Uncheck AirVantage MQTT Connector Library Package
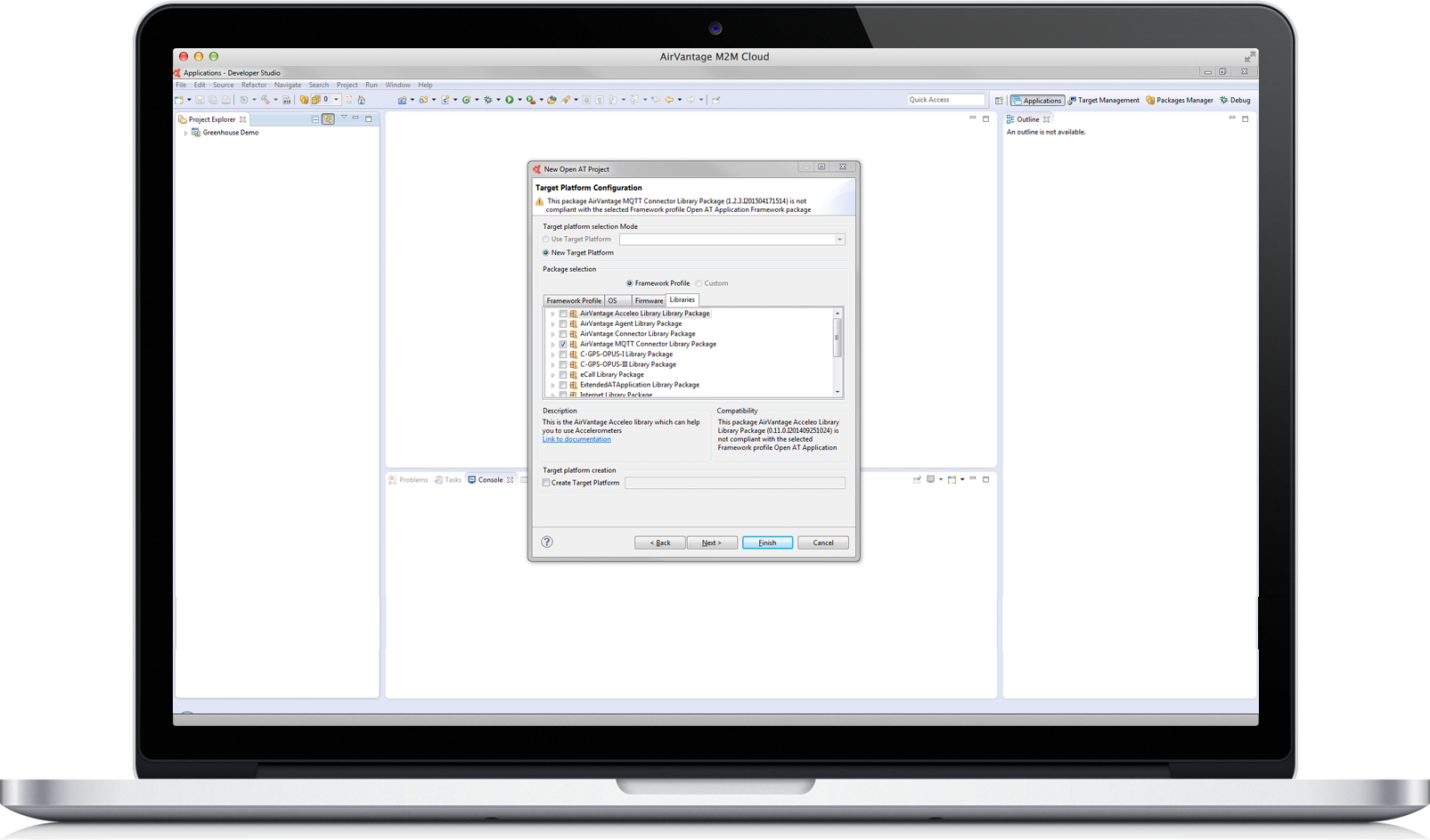The height and width of the screenshot is (840, 1430). click(x=563, y=344)
